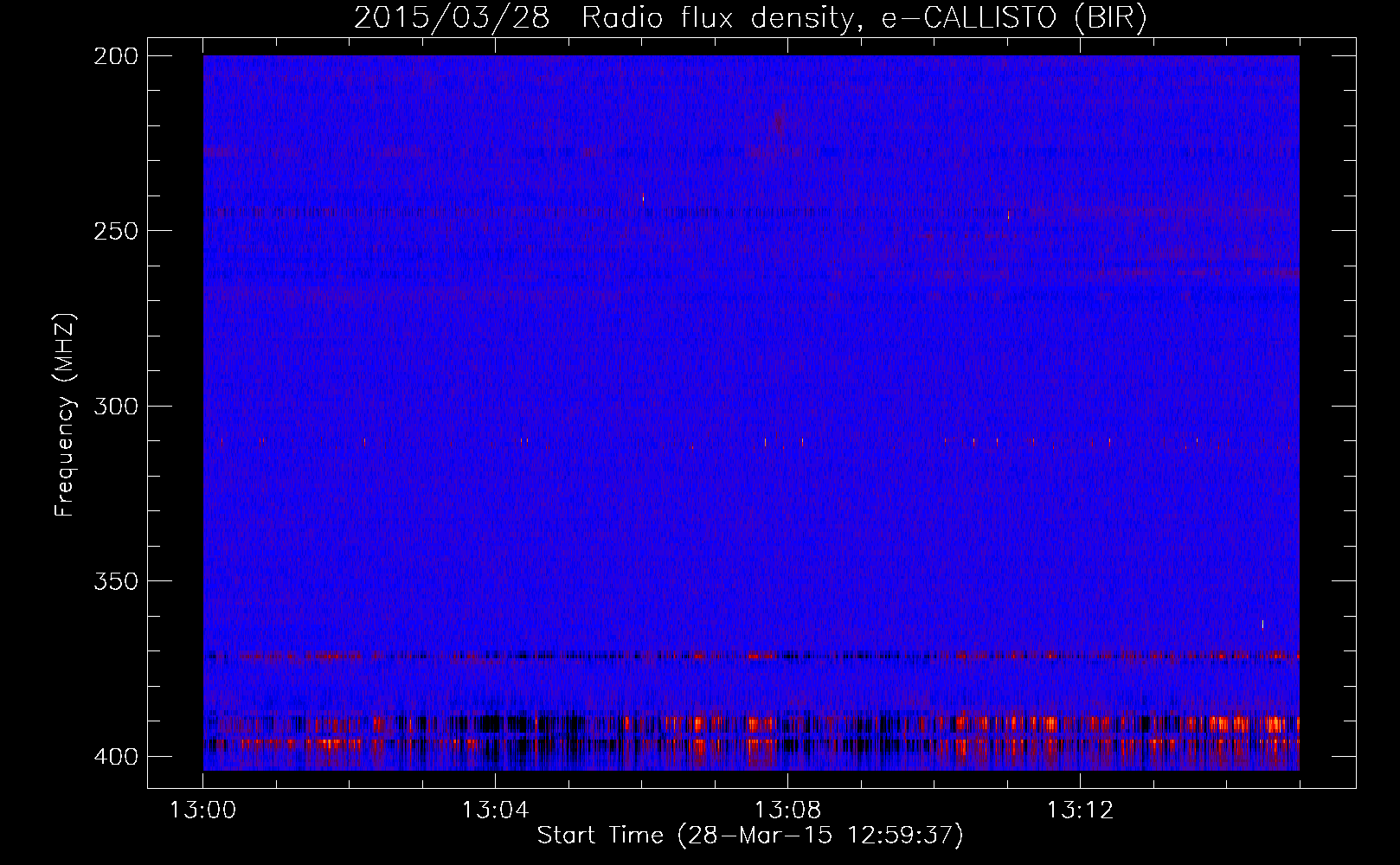The width and height of the screenshot is (1400, 865).
Task: Click the 400 frequency tick label
Action: coord(115,756)
